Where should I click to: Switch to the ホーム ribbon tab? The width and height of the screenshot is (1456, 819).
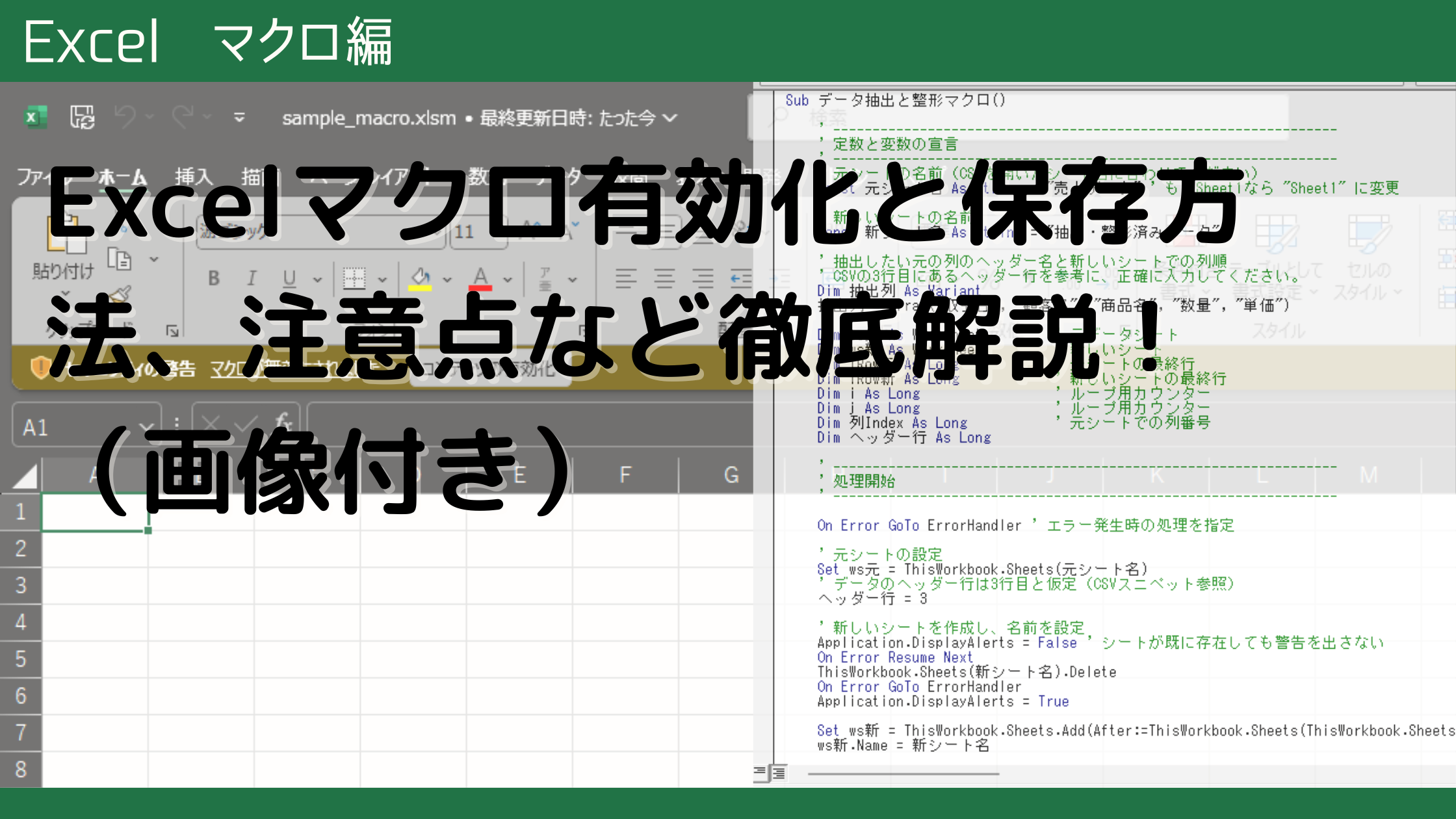coord(122,176)
